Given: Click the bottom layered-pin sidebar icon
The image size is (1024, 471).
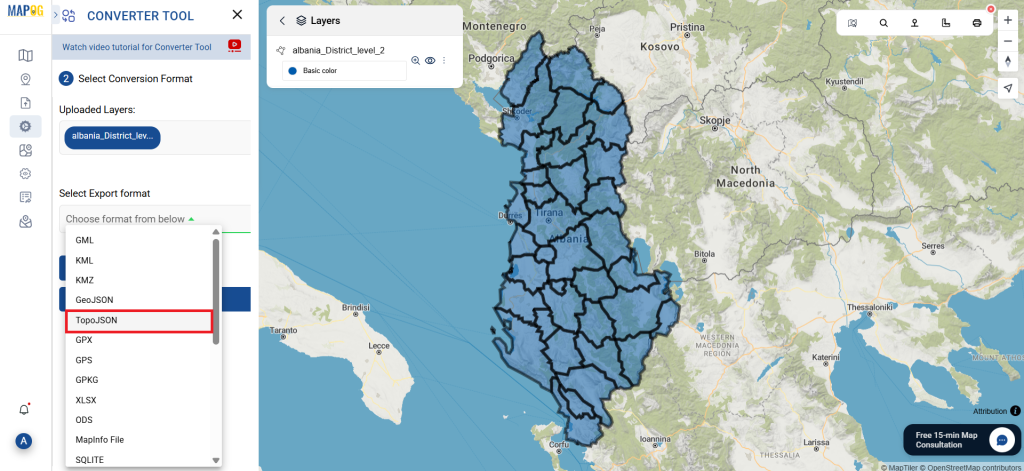Looking at the screenshot, I should point(25,221).
